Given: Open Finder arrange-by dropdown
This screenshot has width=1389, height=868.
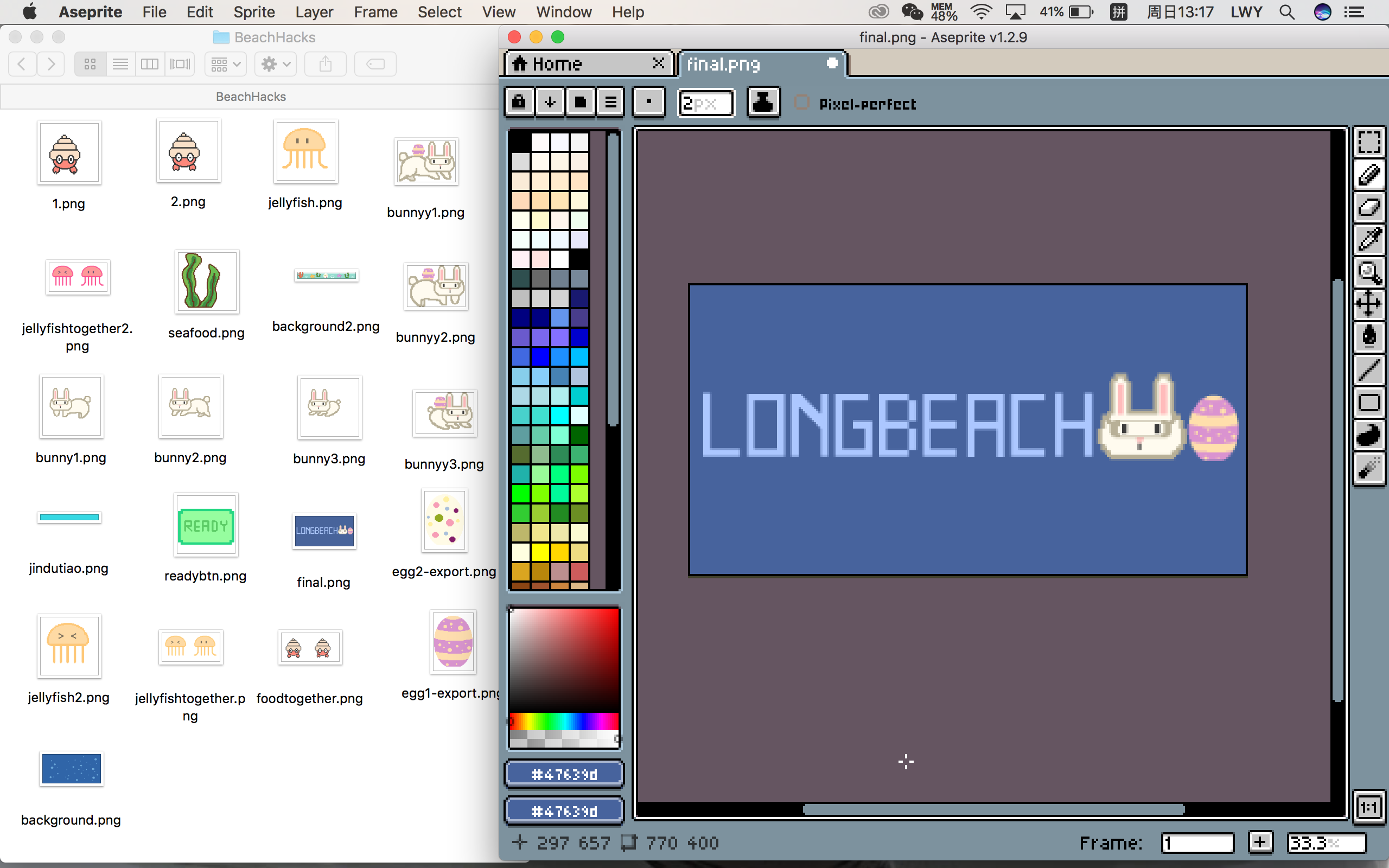Looking at the screenshot, I should pos(226,63).
